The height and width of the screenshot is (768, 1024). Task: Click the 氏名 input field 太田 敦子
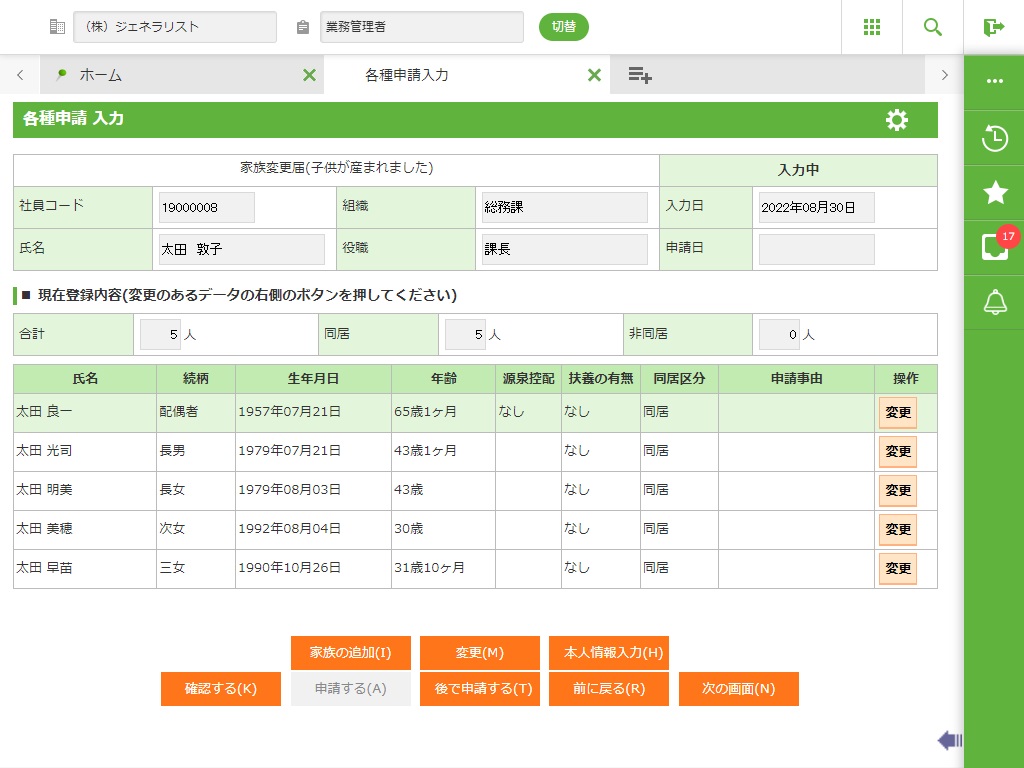[241, 249]
